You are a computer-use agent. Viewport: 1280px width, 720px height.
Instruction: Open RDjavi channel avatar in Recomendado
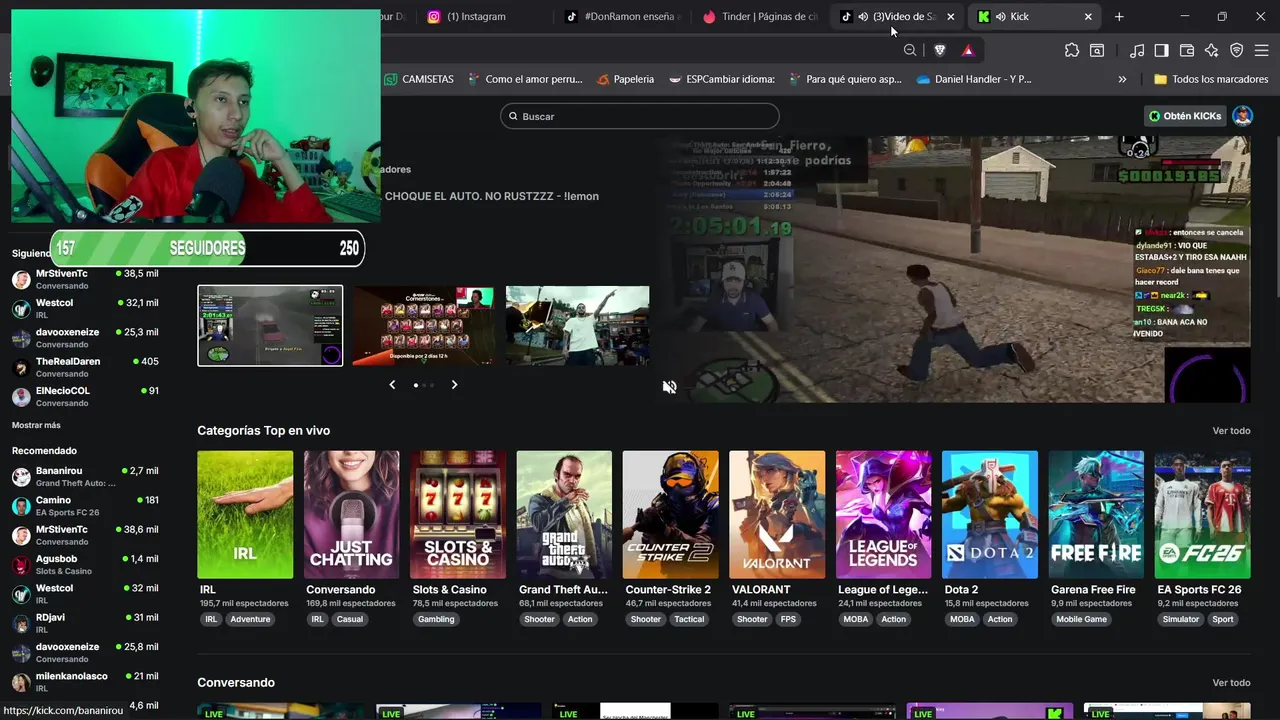coord(21,624)
